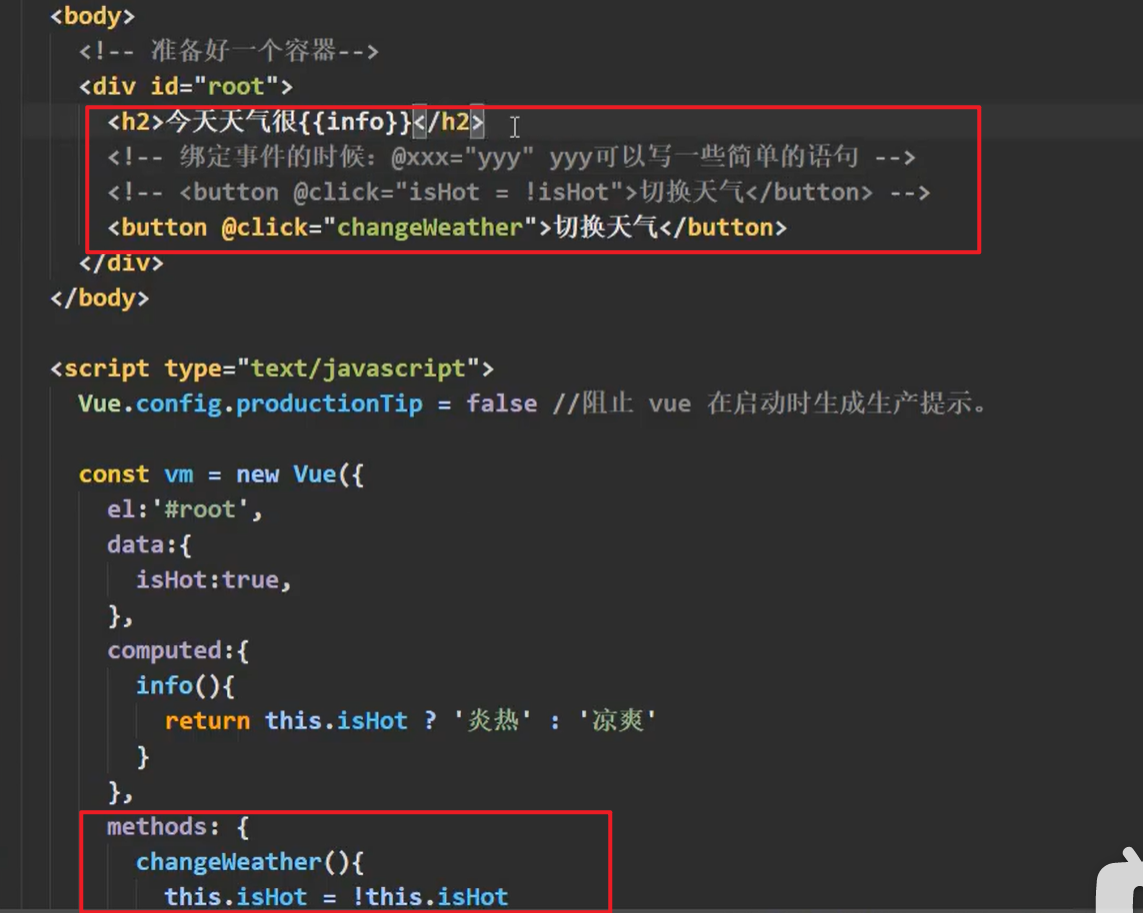Click the info(){ computed property
1143x913 pixels.
pyautogui.click(x=185, y=685)
